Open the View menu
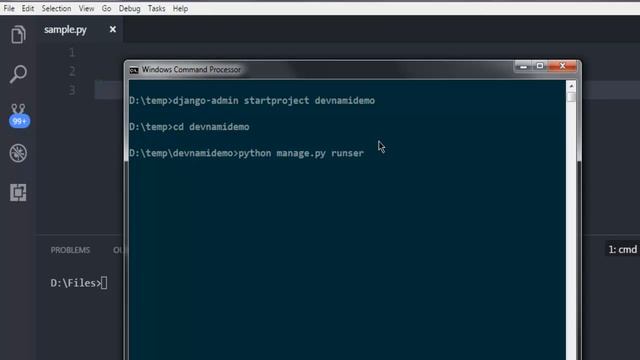This screenshot has width=640, height=360. (86, 8)
